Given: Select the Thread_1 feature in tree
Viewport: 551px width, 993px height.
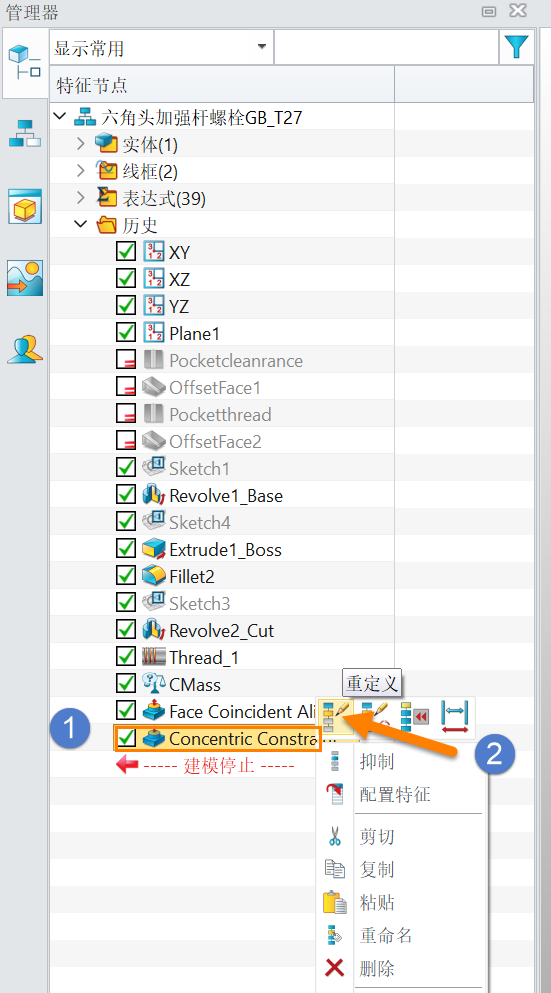Looking at the screenshot, I should click(204, 657).
